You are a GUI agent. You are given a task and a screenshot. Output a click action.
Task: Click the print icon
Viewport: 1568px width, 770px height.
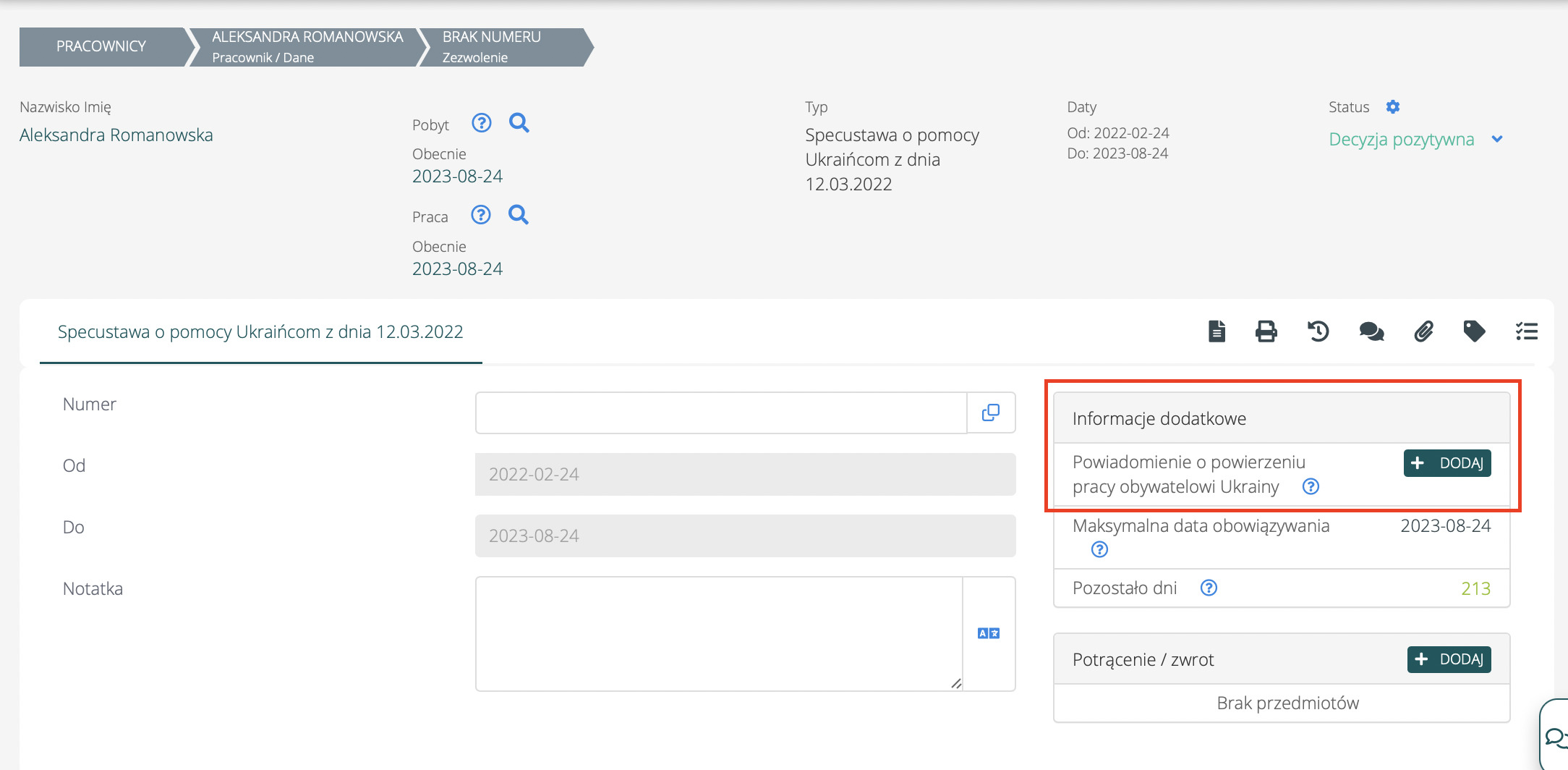point(1266,331)
